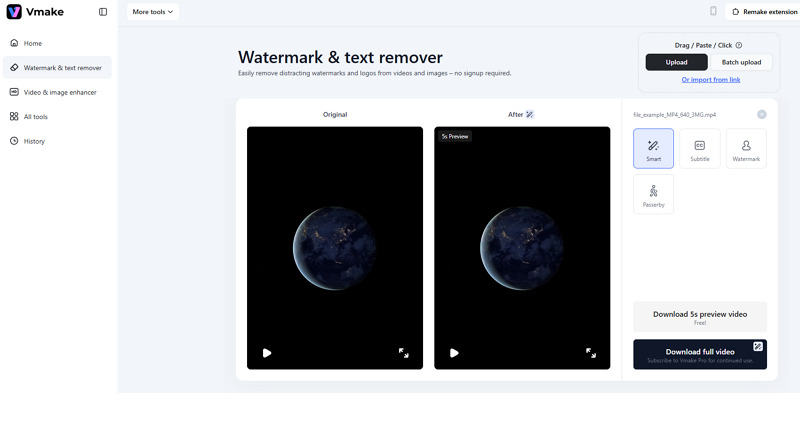
Task: Select Watermark & text remover in sidebar
Action: pyautogui.click(x=57, y=67)
